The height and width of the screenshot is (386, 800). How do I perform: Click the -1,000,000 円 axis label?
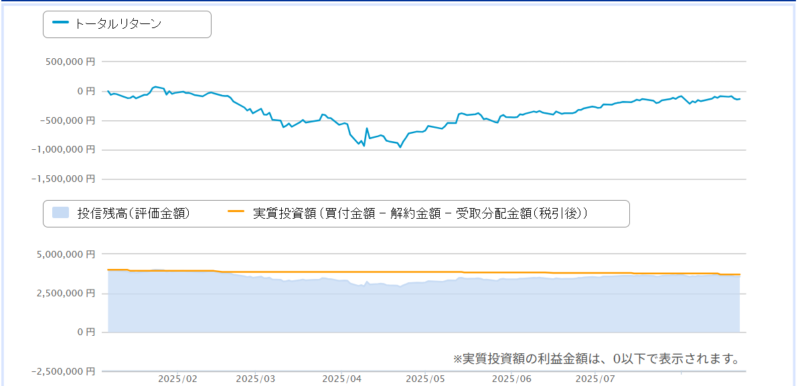[63, 149]
